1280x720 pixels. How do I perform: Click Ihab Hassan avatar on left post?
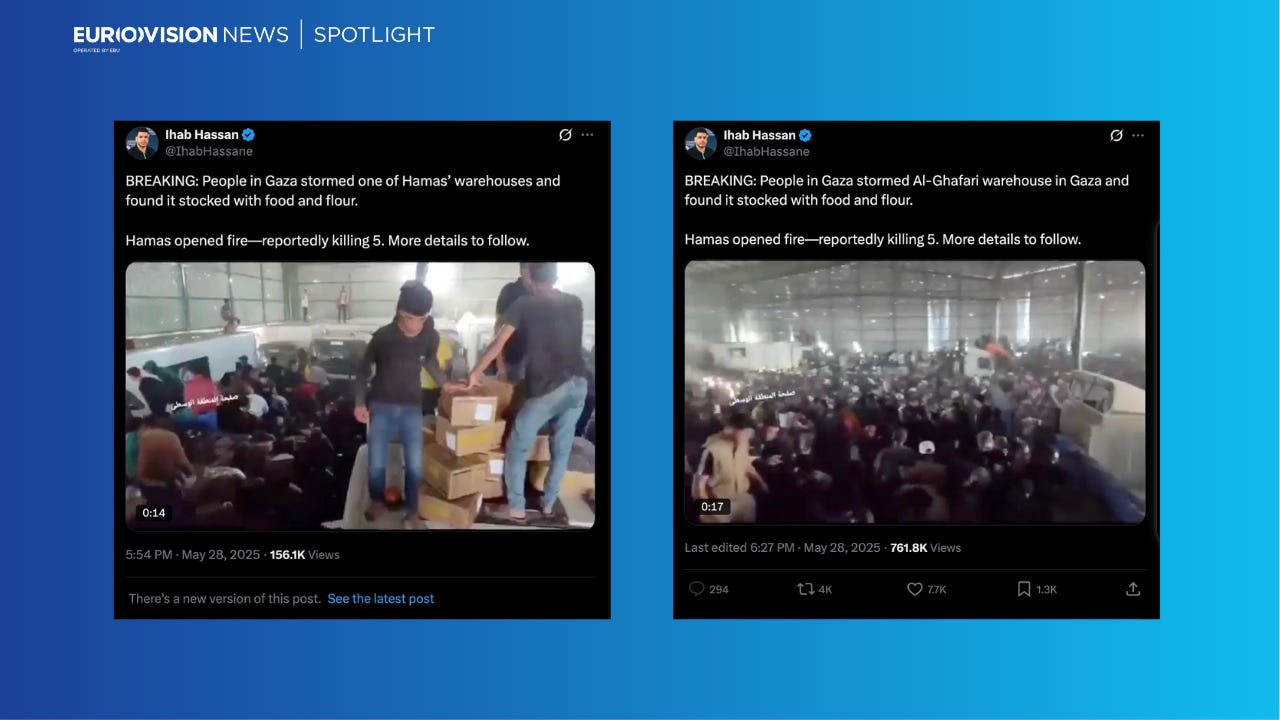[x=142, y=143]
